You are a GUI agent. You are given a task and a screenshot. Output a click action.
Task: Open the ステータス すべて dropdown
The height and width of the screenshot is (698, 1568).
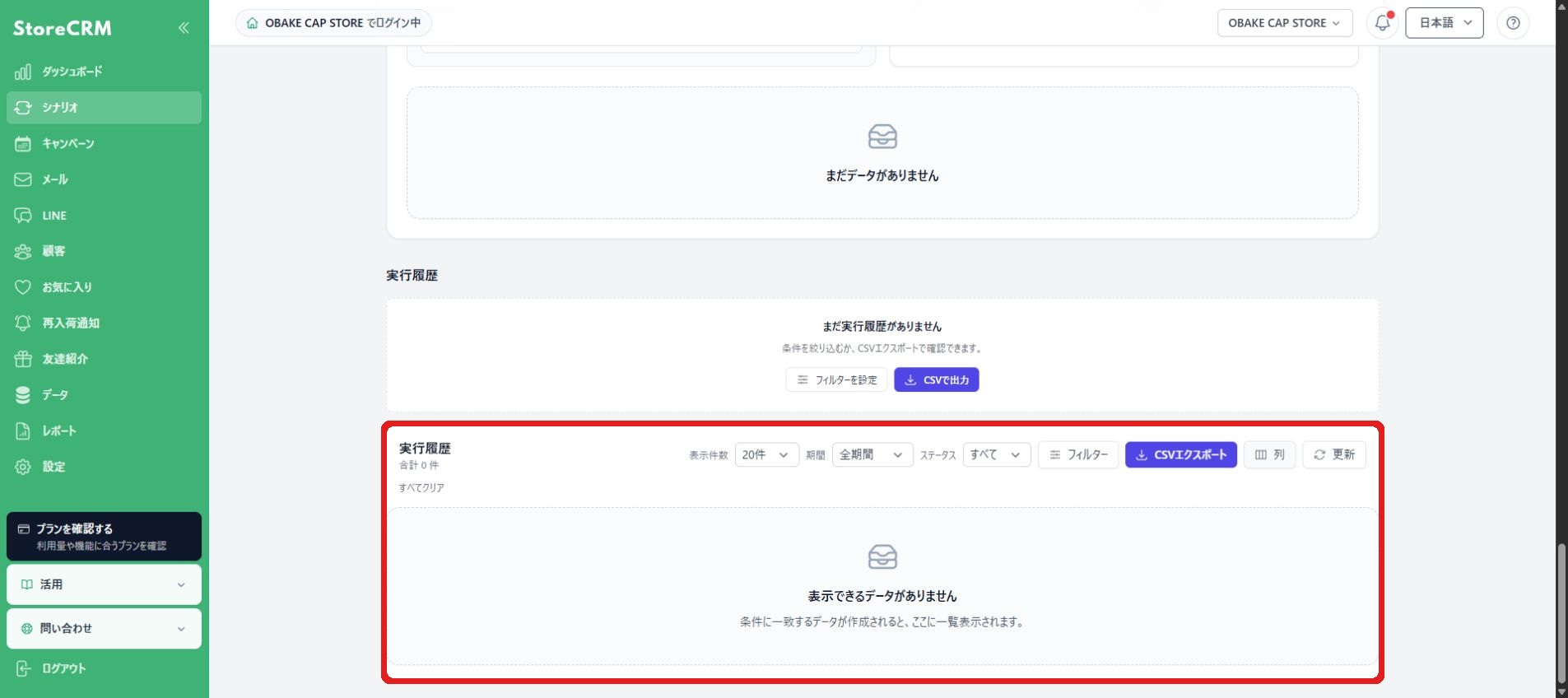coord(997,454)
